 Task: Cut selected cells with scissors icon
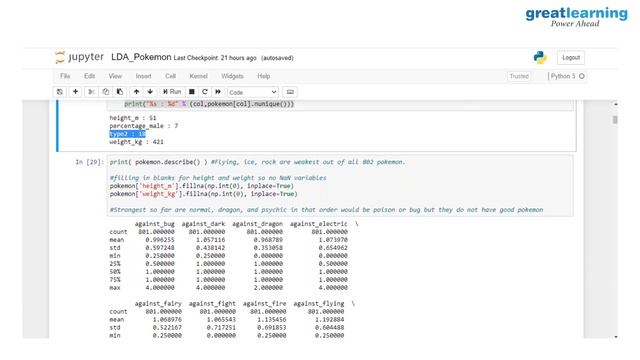coord(91,92)
